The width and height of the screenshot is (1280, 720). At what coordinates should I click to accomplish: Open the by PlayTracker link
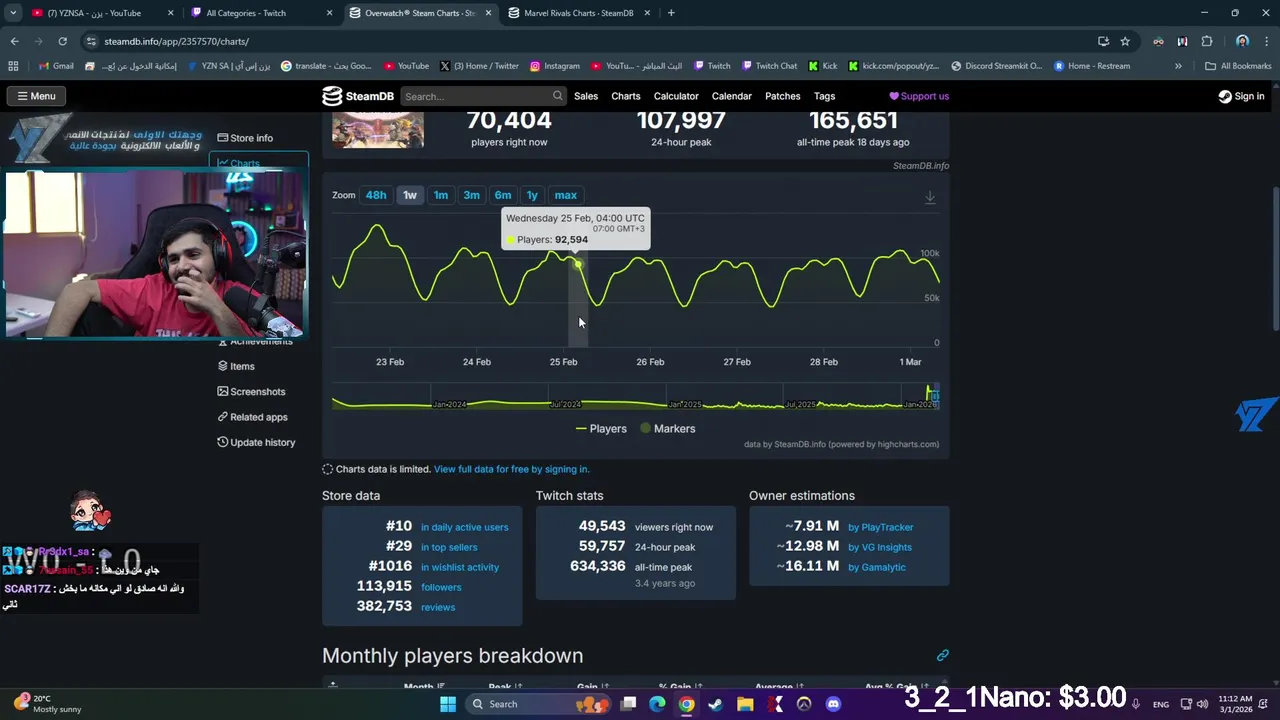[881, 527]
